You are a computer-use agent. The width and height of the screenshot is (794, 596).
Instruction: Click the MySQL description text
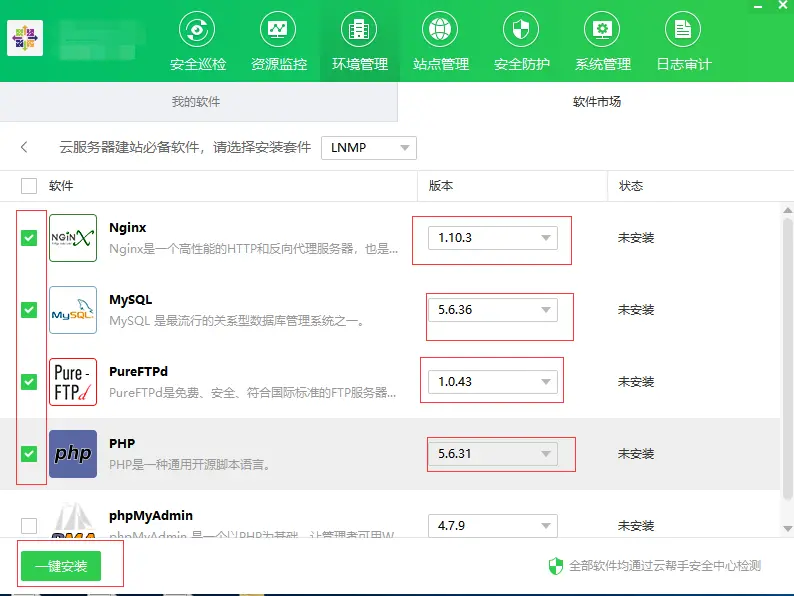tap(236, 321)
